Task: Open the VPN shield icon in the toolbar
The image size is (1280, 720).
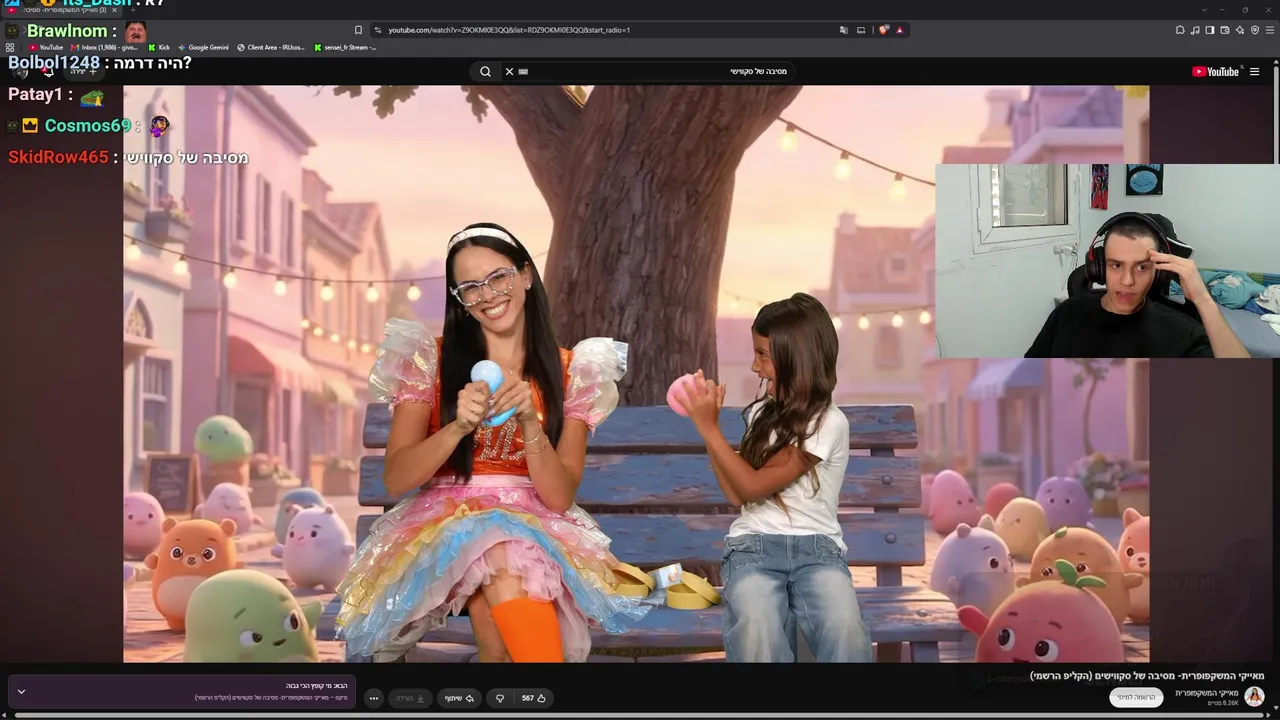Action: click(x=1255, y=30)
